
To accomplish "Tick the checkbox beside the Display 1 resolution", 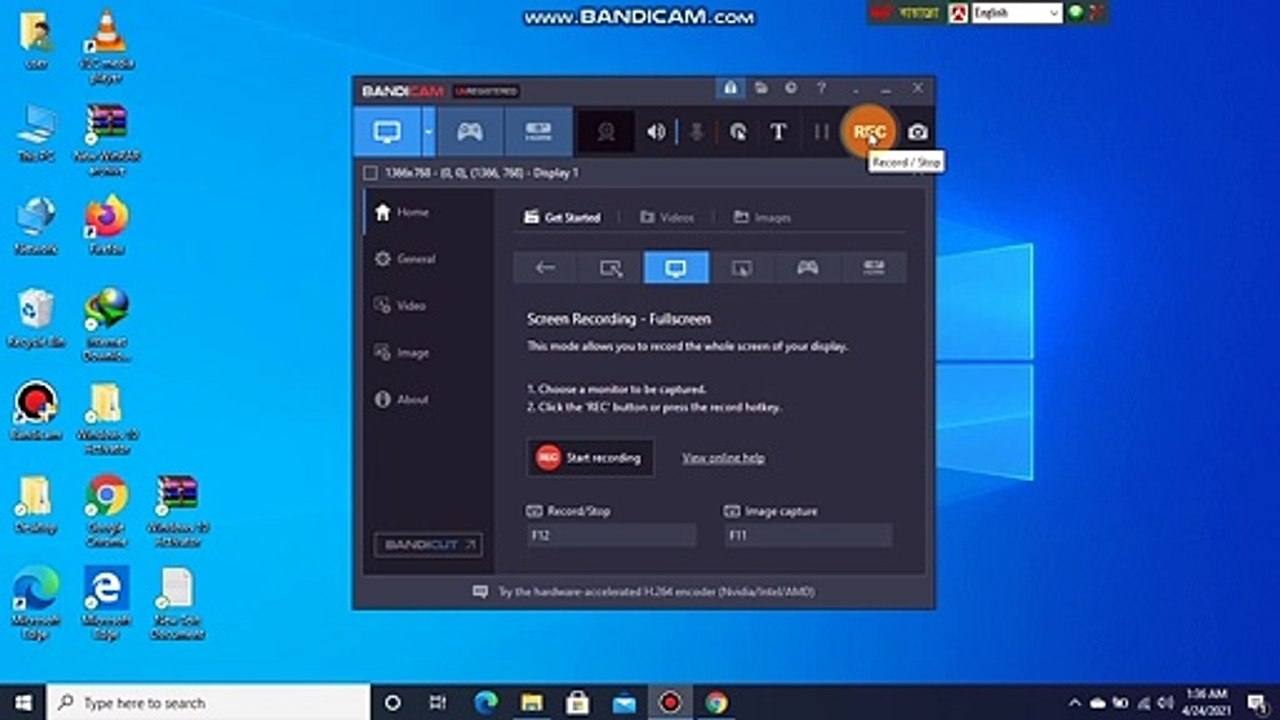I will 370,173.
